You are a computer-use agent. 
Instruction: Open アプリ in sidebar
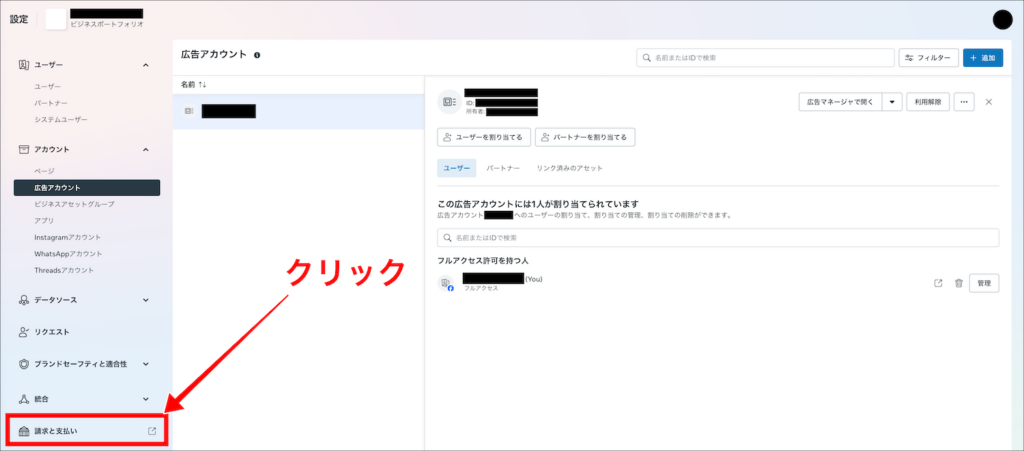click(44, 221)
